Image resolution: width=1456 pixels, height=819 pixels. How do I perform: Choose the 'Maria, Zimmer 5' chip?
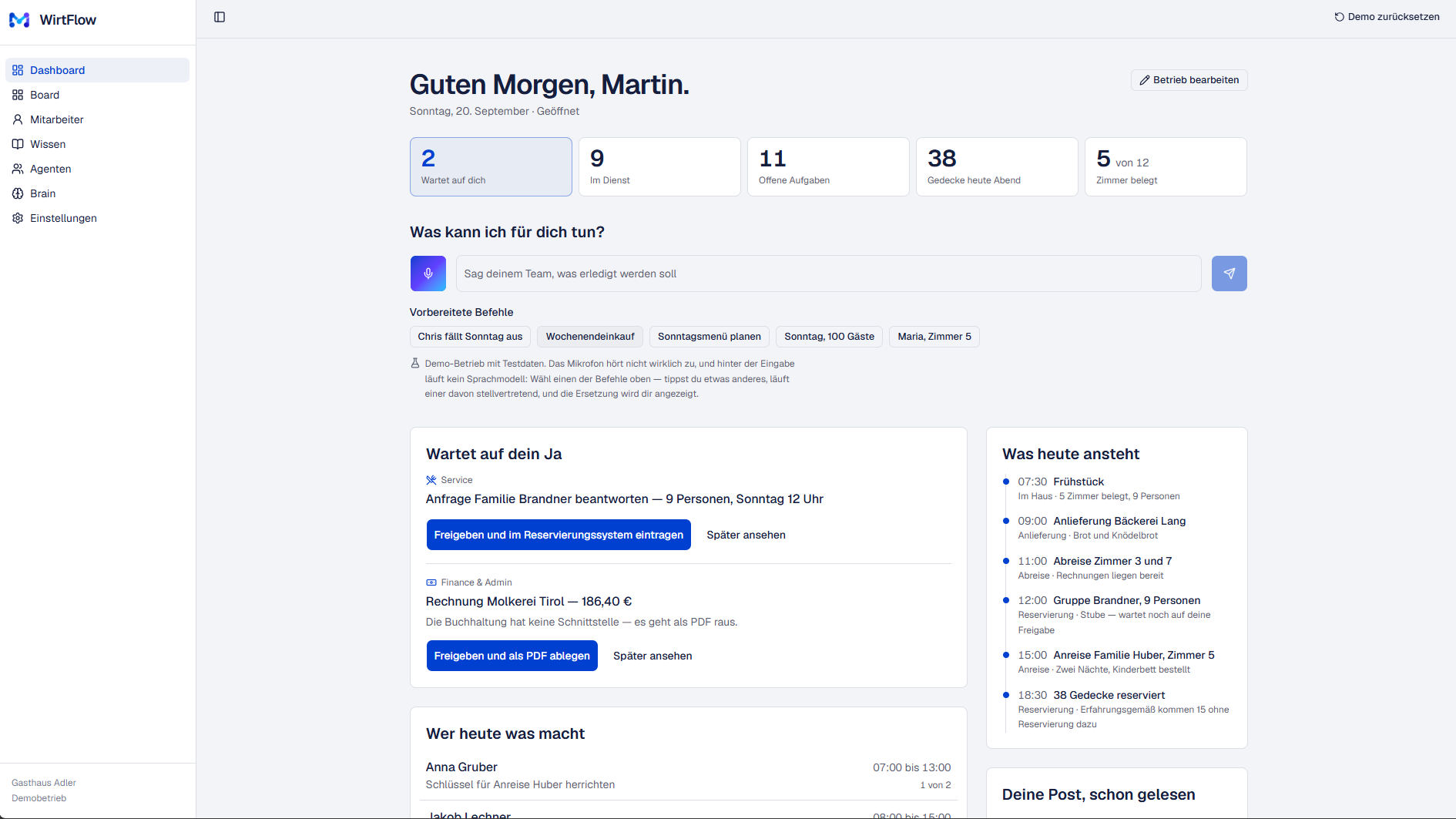click(x=934, y=337)
